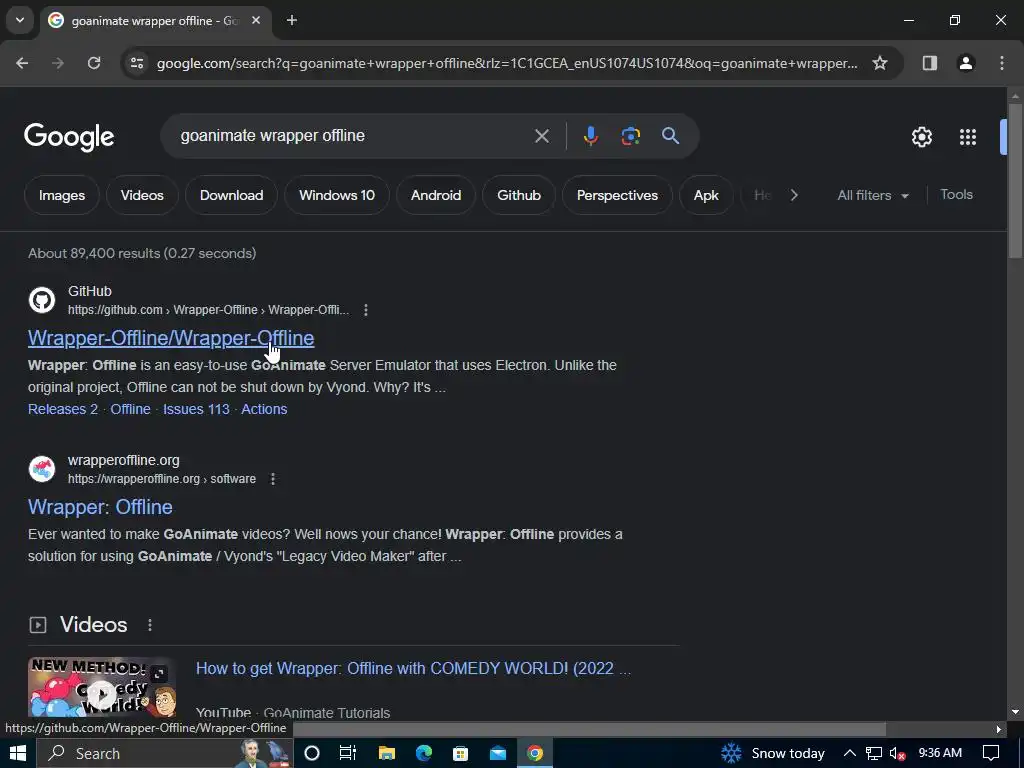Select the Windows 10 filter chip
This screenshot has width=1024, height=768.
tap(337, 195)
